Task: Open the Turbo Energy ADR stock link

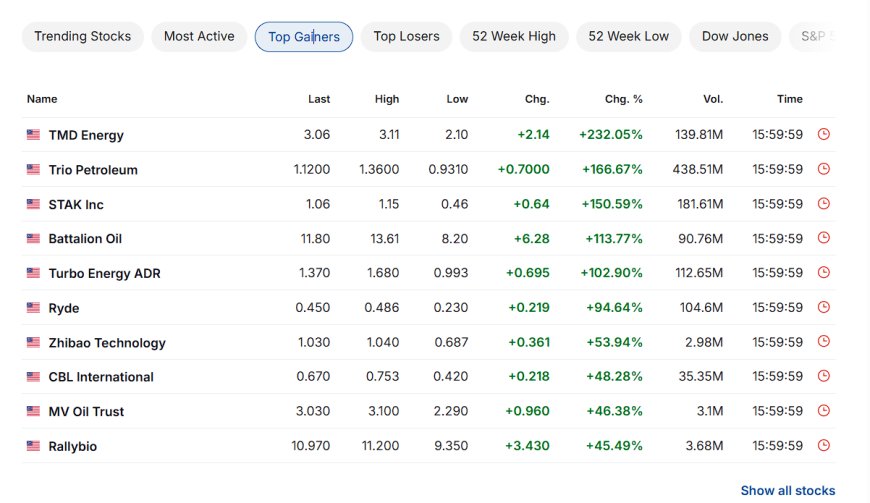Action: tap(104, 273)
